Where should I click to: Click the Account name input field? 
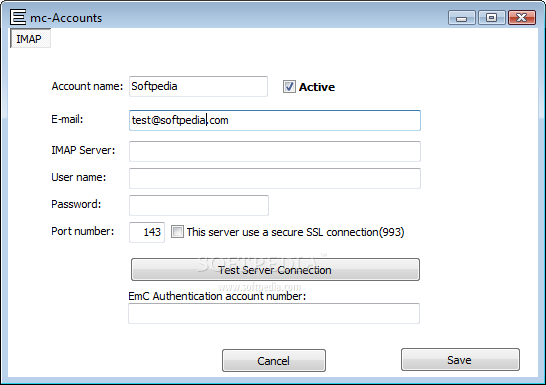pyautogui.click(x=198, y=86)
